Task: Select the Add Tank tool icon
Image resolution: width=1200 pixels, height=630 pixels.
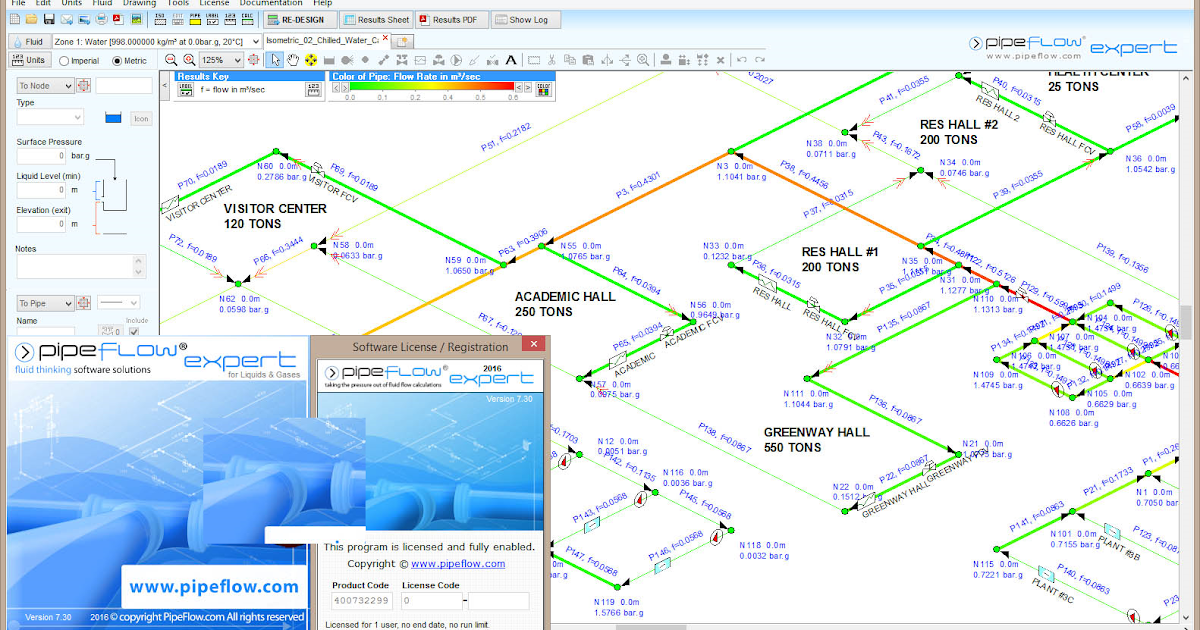Action: tap(329, 60)
